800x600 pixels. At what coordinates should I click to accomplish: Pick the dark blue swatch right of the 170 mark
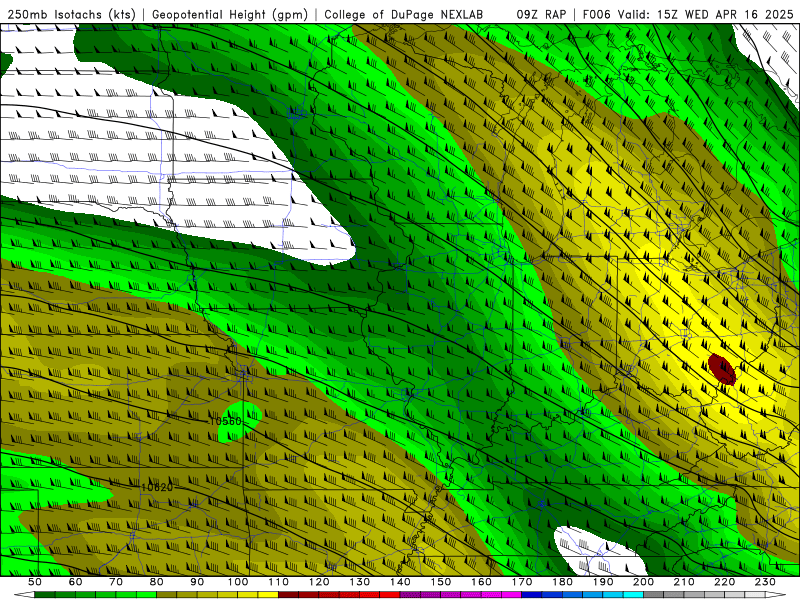point(532,594)
